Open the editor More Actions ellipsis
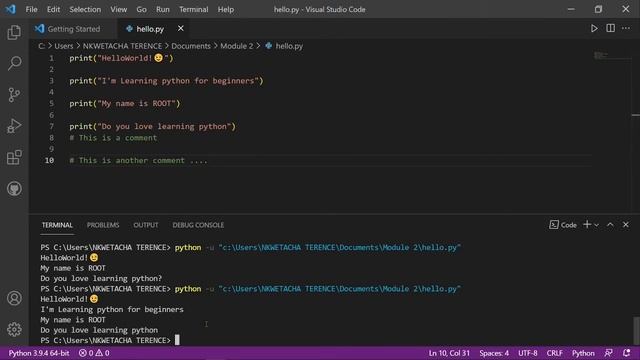This screenshot has height=360, width=640. [626, 29]
